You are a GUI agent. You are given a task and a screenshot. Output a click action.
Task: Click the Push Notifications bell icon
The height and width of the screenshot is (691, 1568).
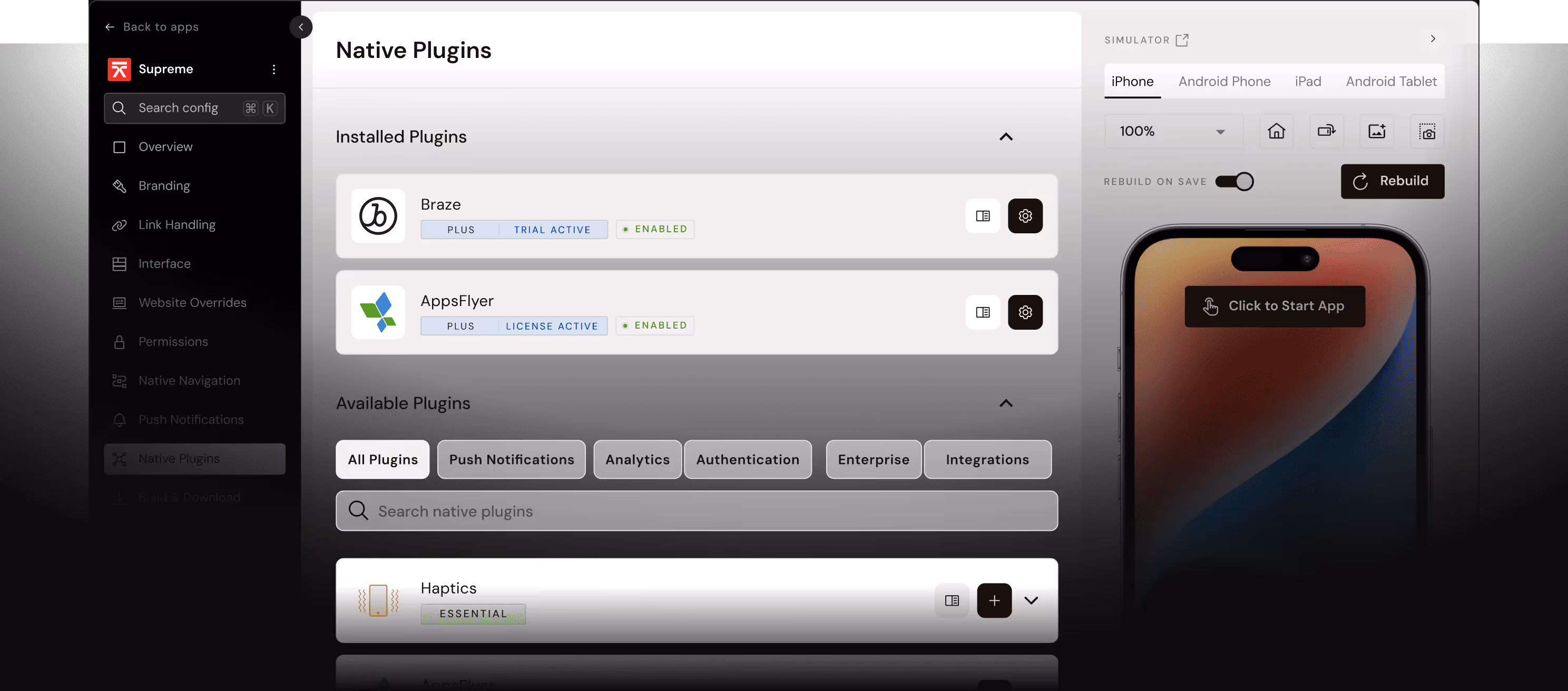click(119, 419)
